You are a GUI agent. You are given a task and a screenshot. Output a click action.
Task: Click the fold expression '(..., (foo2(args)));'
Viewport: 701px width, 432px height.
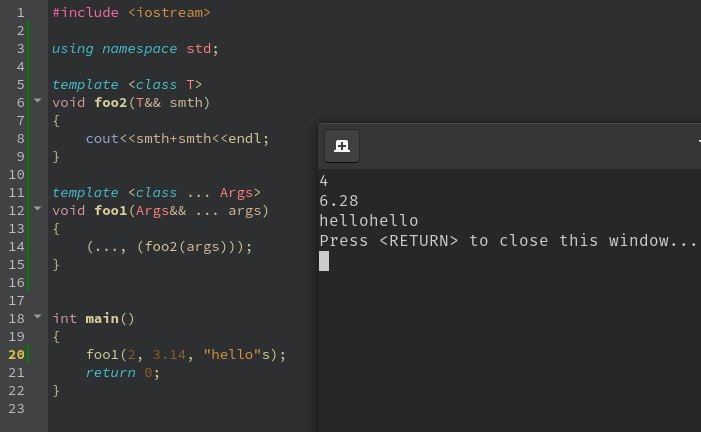[169, 247]
